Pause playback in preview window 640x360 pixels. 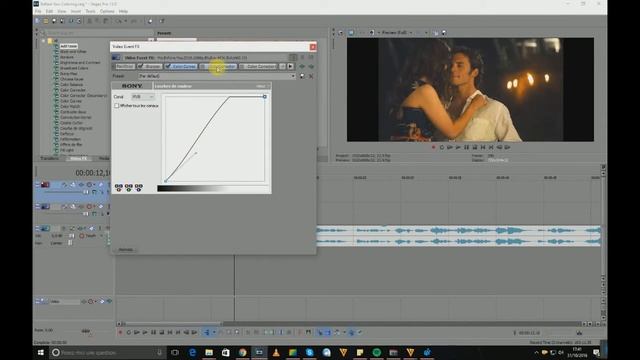pos(466,147)
